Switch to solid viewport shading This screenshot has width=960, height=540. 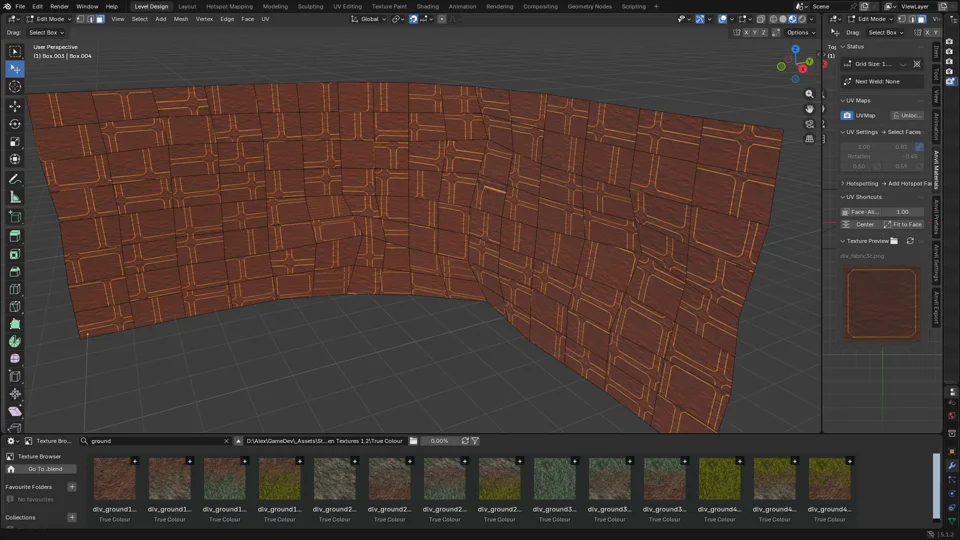pyautogui.click(x=782, y=19)
